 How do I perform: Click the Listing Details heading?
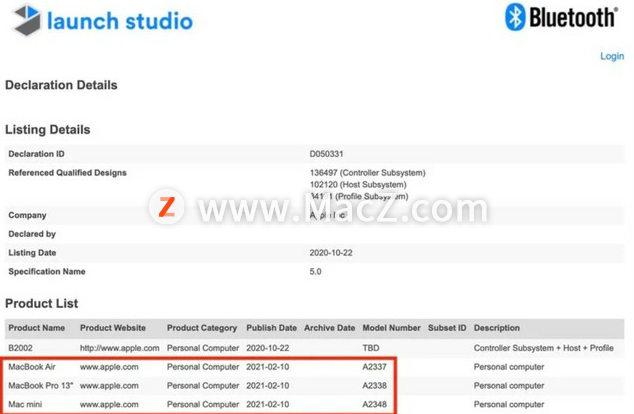click(48, 130)
